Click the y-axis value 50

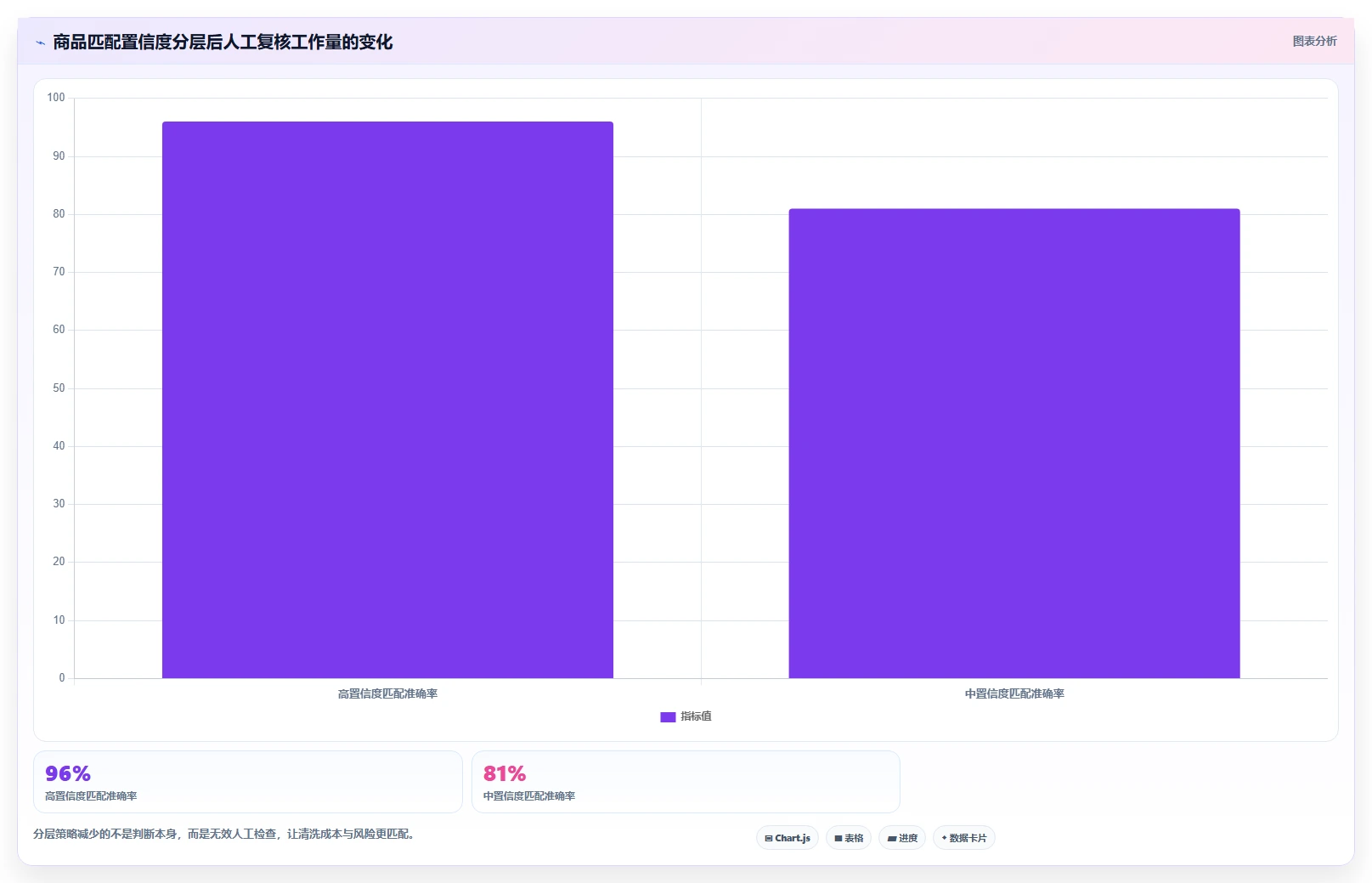click(59, 388)
